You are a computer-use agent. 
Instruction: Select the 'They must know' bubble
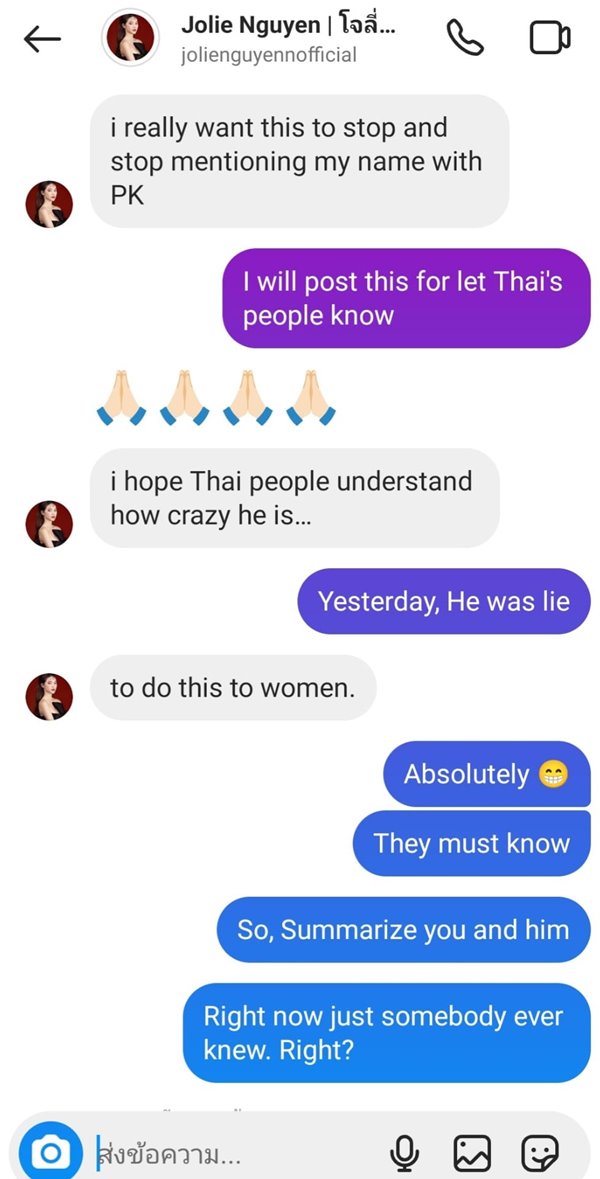471,843
